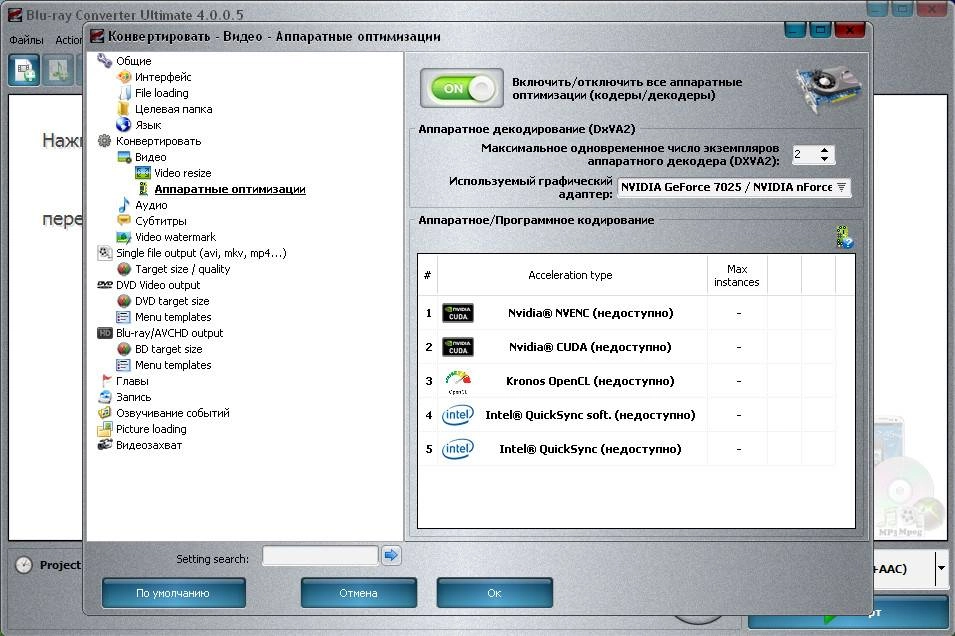Open Запись settings

(133, 397)
